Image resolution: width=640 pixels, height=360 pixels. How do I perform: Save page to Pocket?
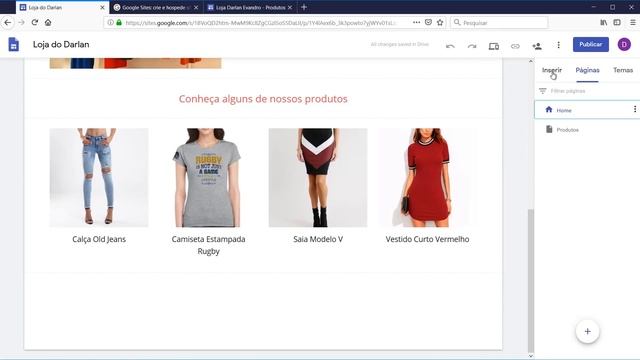pos(428,22)
